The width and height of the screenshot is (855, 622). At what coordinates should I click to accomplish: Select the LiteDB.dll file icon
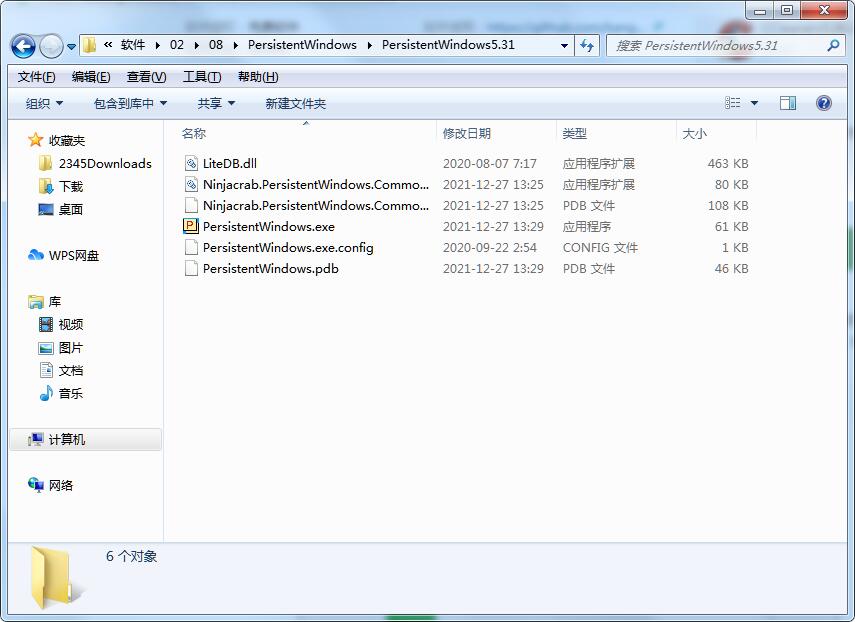(191, 164)
